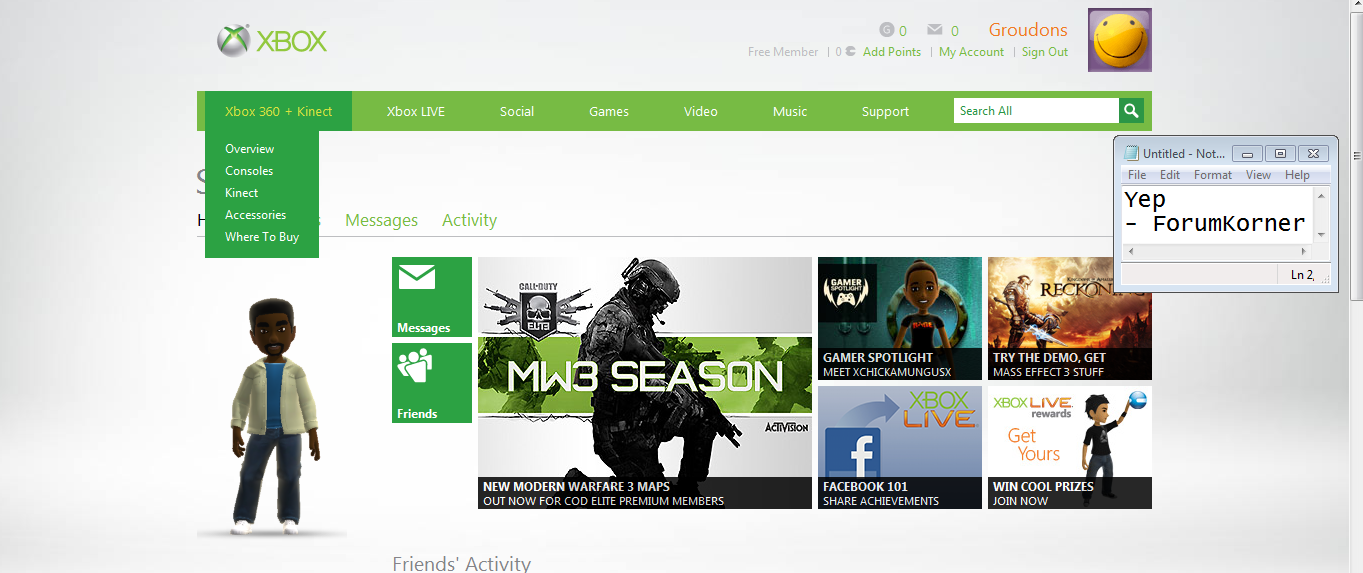The height and width of the screenshot is (573, 1363).
Task: Open the Music nav menu
Action: pyautogui.click(x=790, y=111)
